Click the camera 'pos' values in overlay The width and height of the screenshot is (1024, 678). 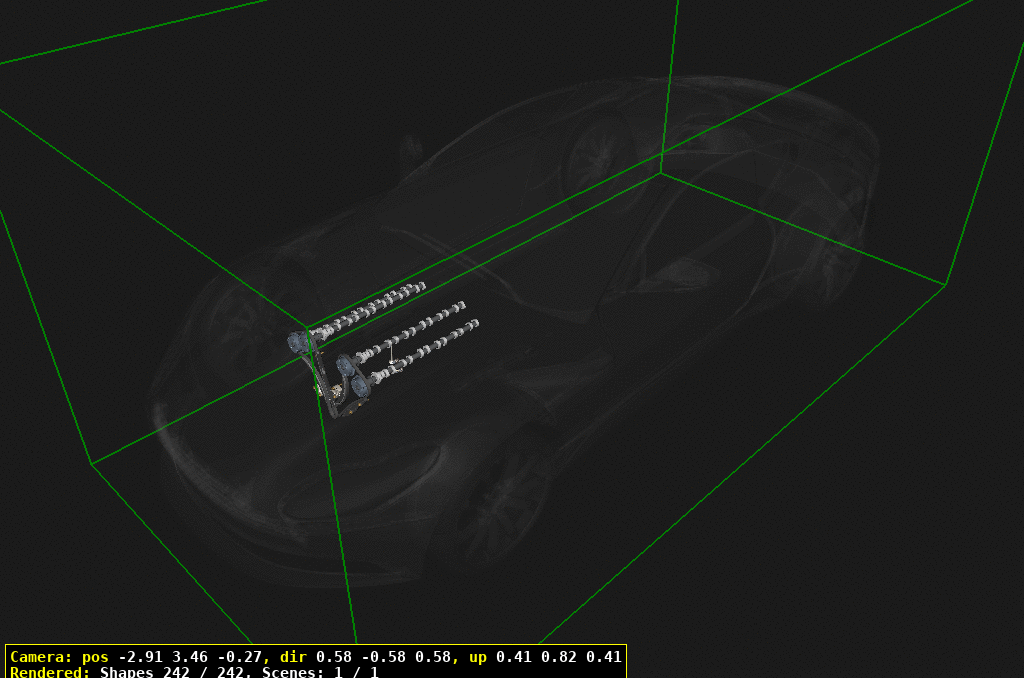click(x=188, y=657)
